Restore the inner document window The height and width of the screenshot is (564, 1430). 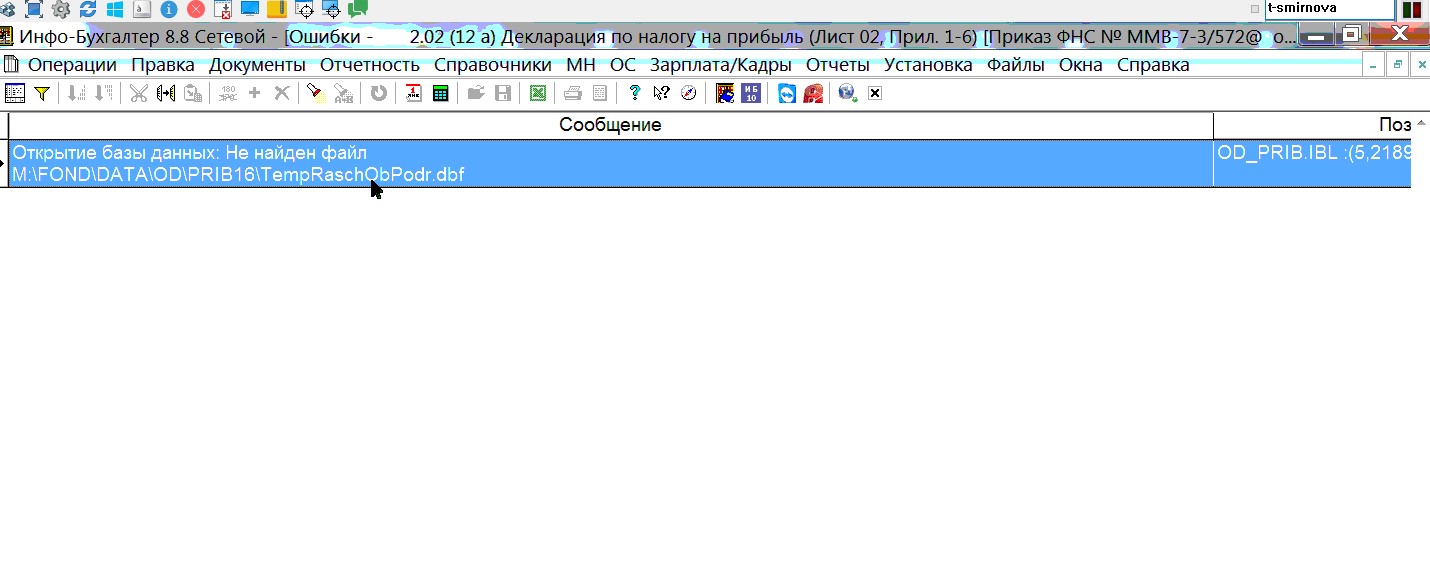pyautogui.click(x=1398, y=65)
